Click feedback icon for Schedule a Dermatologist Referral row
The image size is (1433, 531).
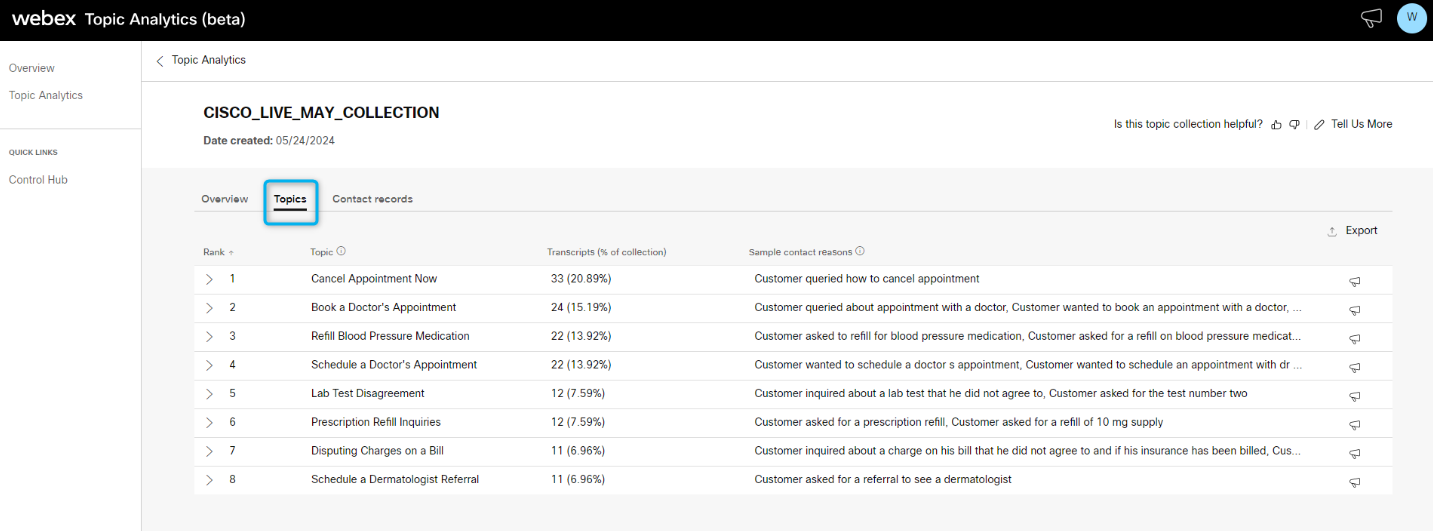point(1354,482)
